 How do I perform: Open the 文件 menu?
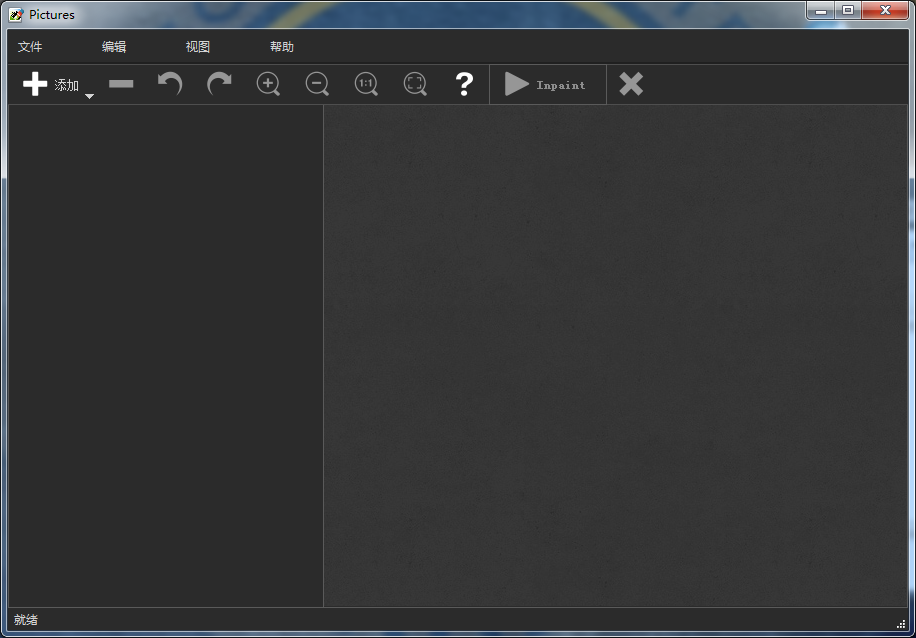(x=30, y=47)
